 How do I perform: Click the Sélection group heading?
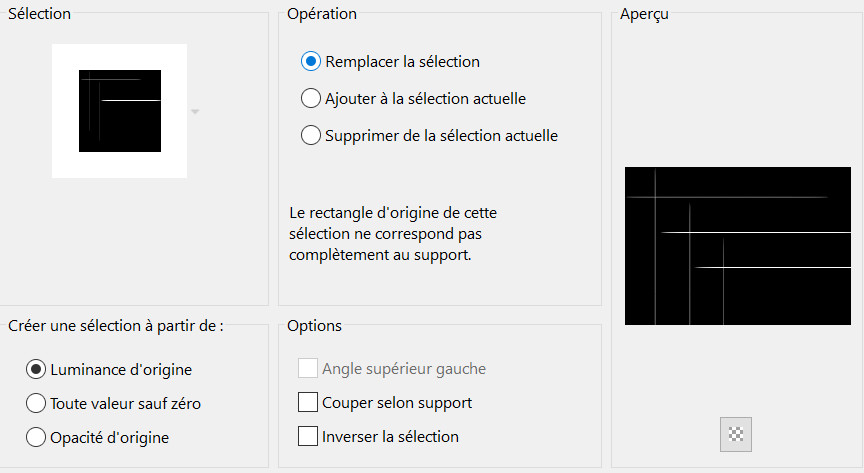pyautogui.click(x=39, y=14)
